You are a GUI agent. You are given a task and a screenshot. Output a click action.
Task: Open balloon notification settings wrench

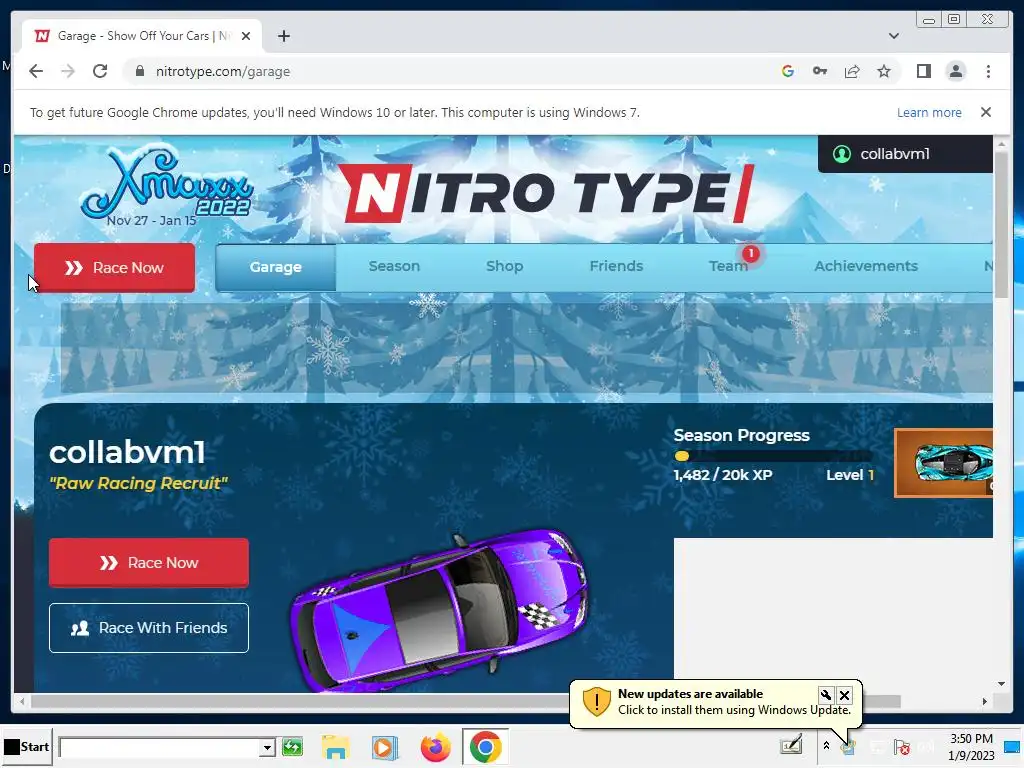coord(826,696)
